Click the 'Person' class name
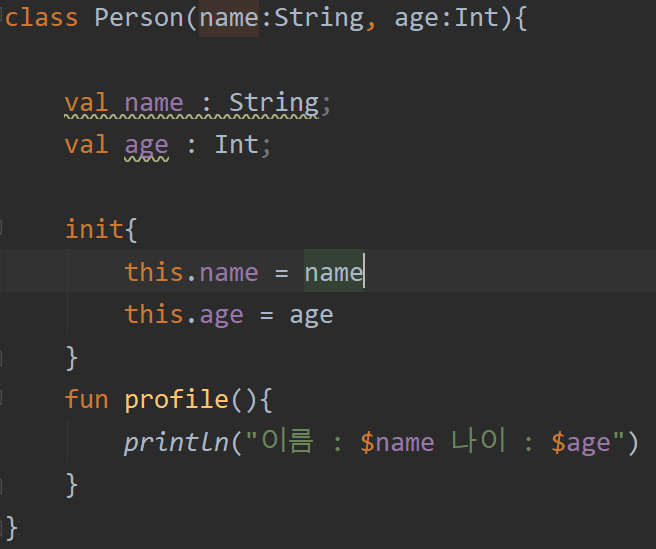656x549 pixels. click(139, 18)
